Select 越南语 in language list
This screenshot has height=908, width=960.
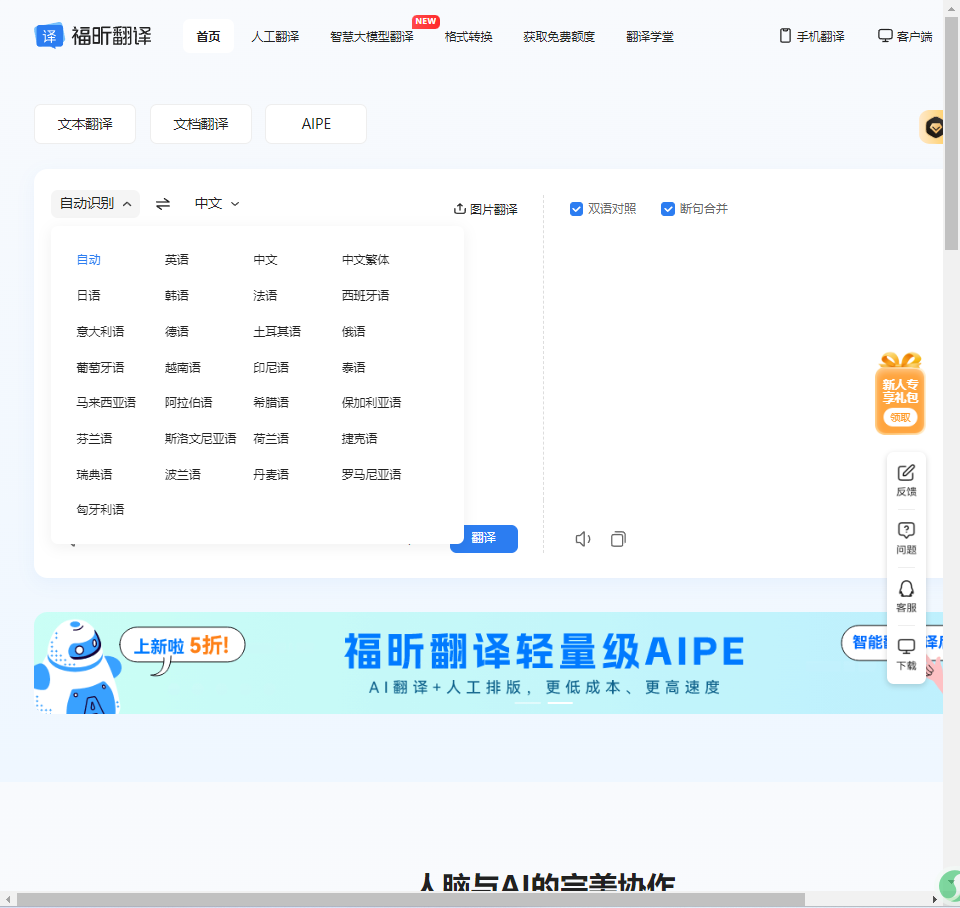tap(182, 367)
